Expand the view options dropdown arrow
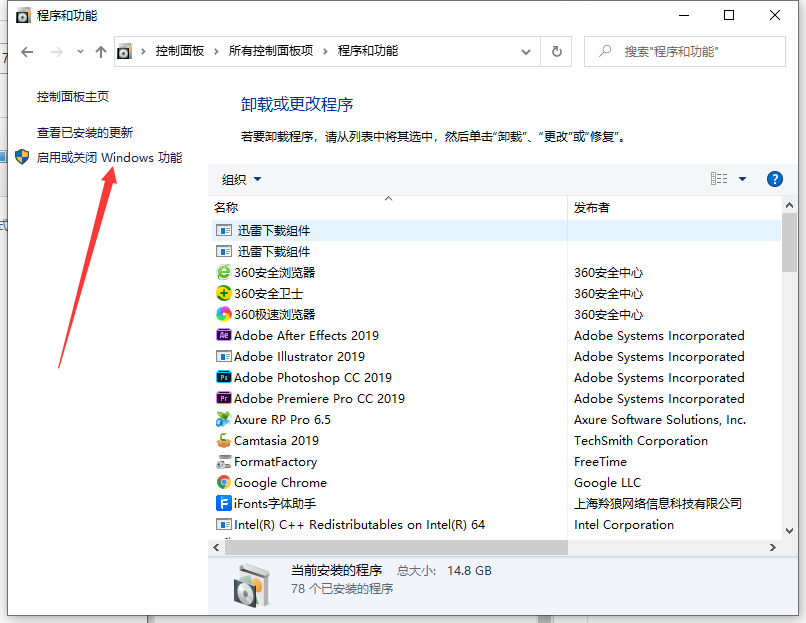Screen dimensions: 806x623 click(x=742, y=179)
